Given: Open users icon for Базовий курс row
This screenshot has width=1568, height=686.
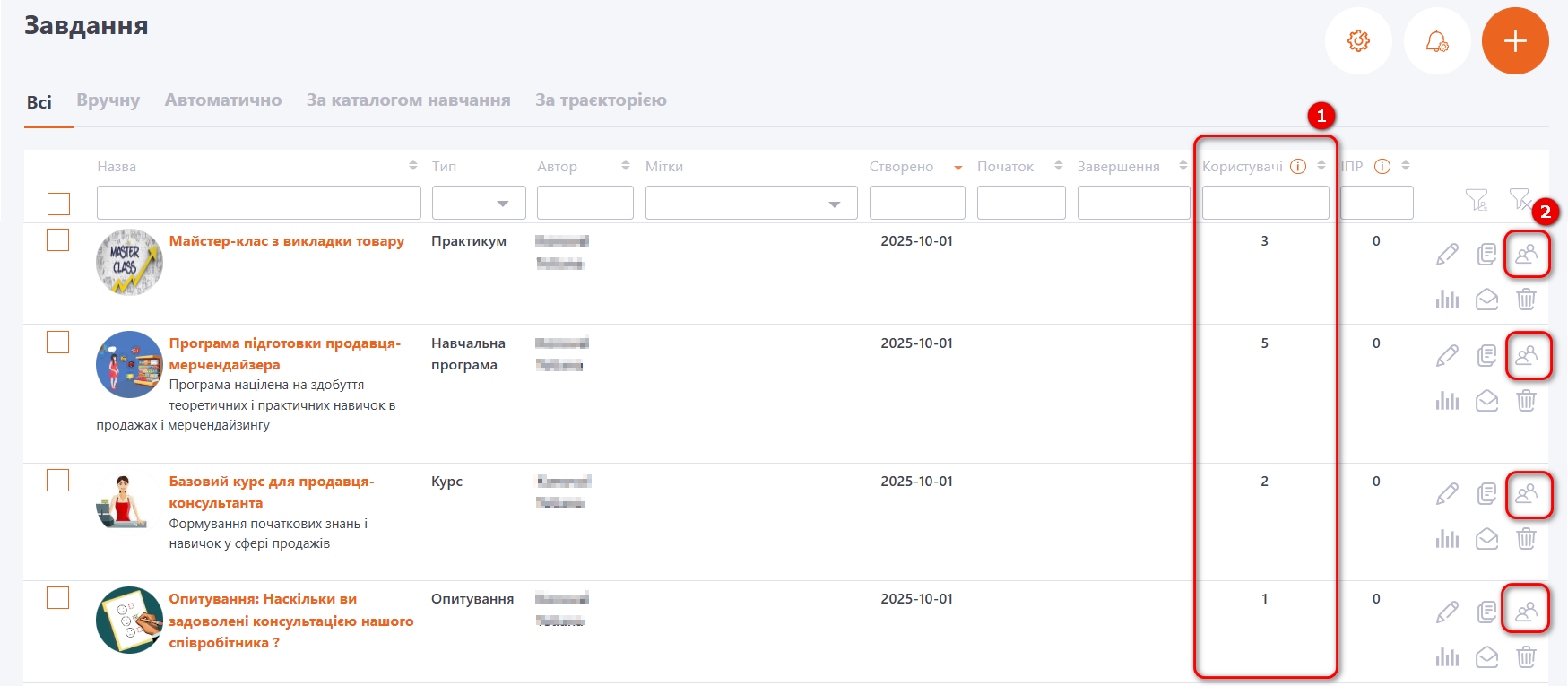Looking at the screenshot, I should click(x=1527, y=494).
